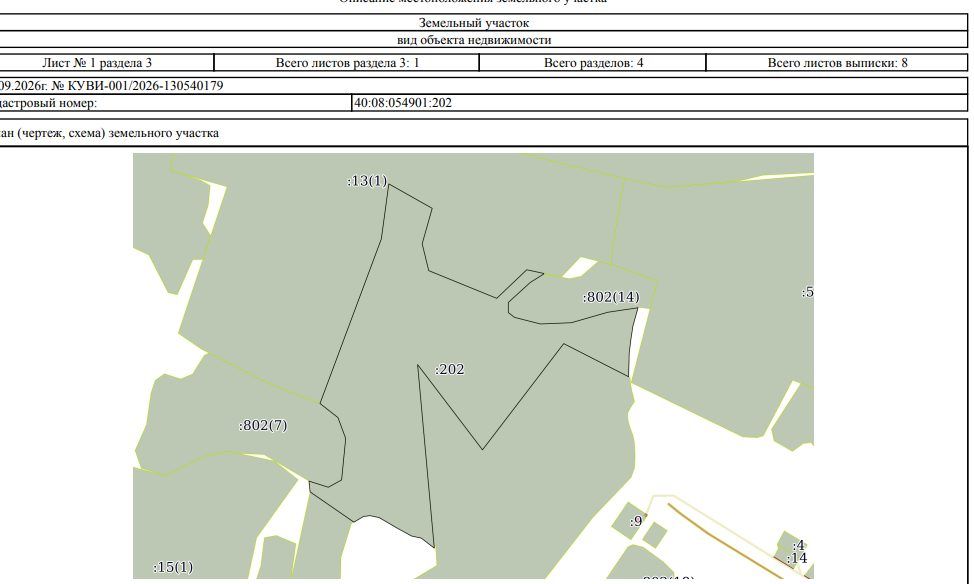974x584 pixels.
Task: Select "Всего листов раздела 3: 1" cell
Action: point(347,63)
